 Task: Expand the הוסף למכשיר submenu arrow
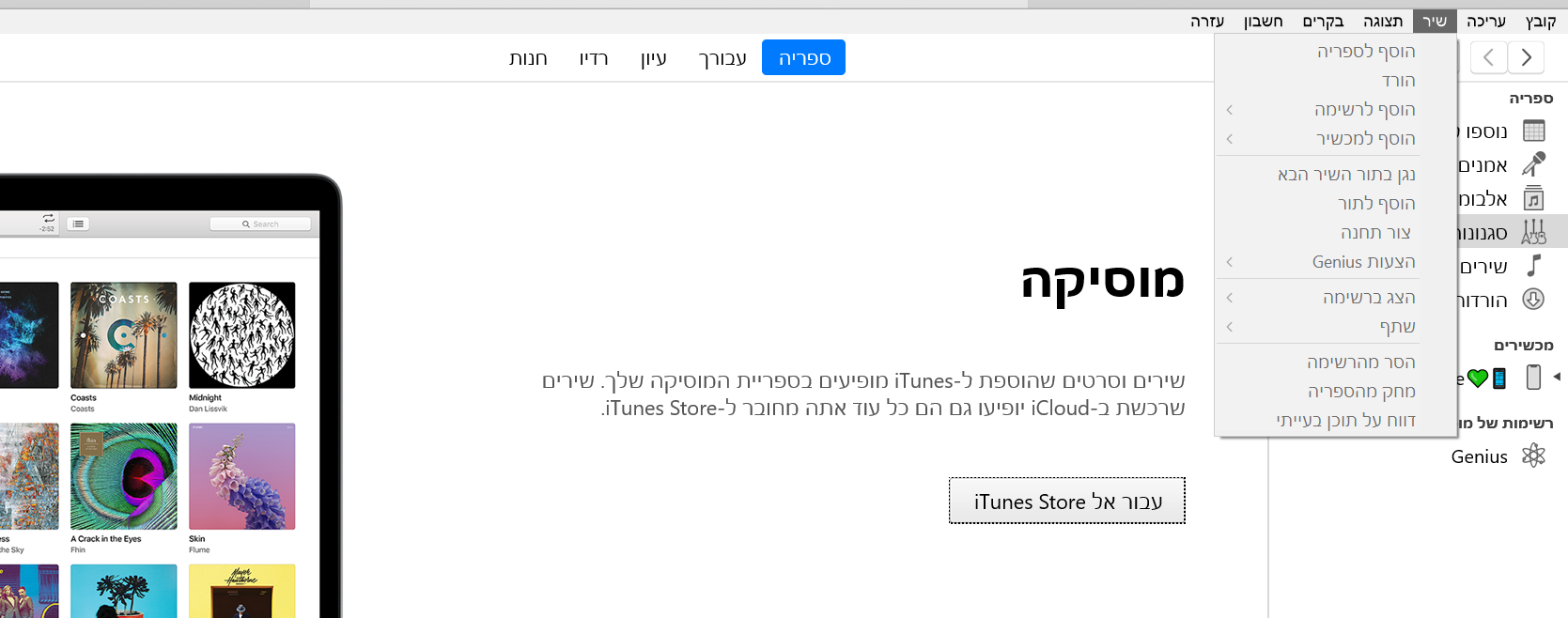[x=1230, y=139]
